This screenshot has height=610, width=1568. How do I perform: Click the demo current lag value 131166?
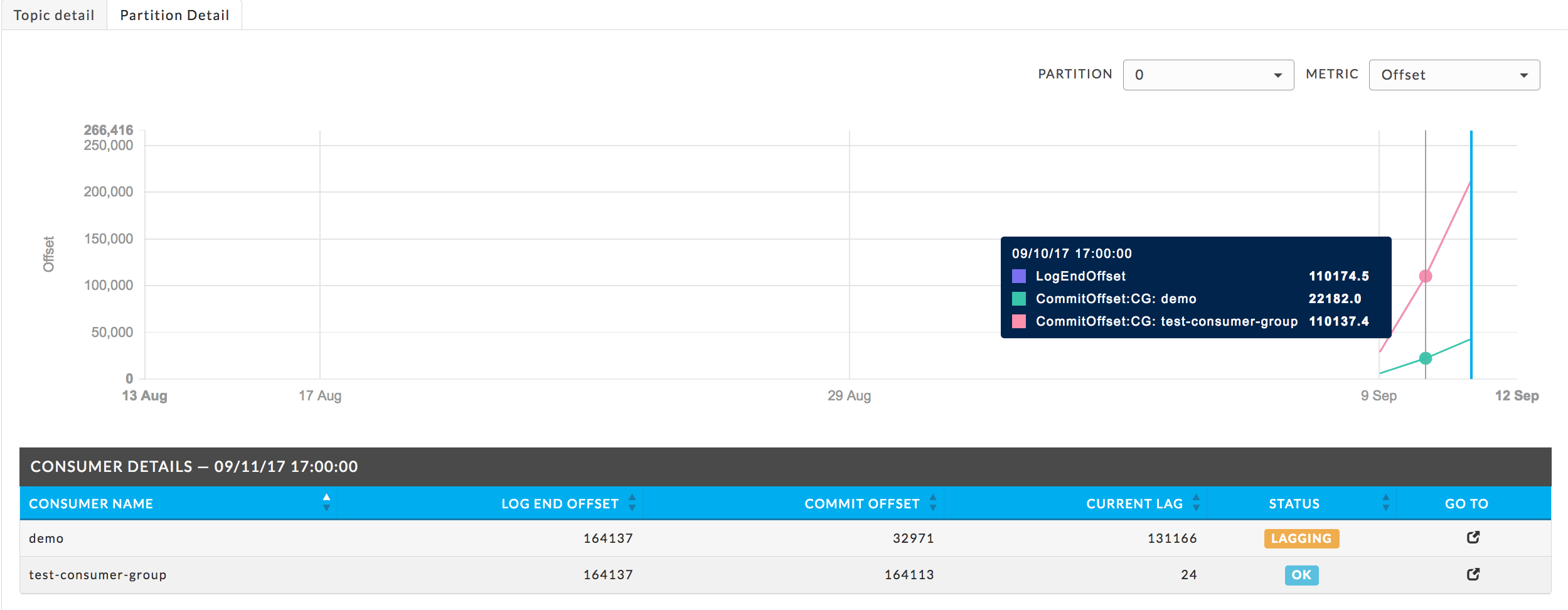(x=1172, y=538)
